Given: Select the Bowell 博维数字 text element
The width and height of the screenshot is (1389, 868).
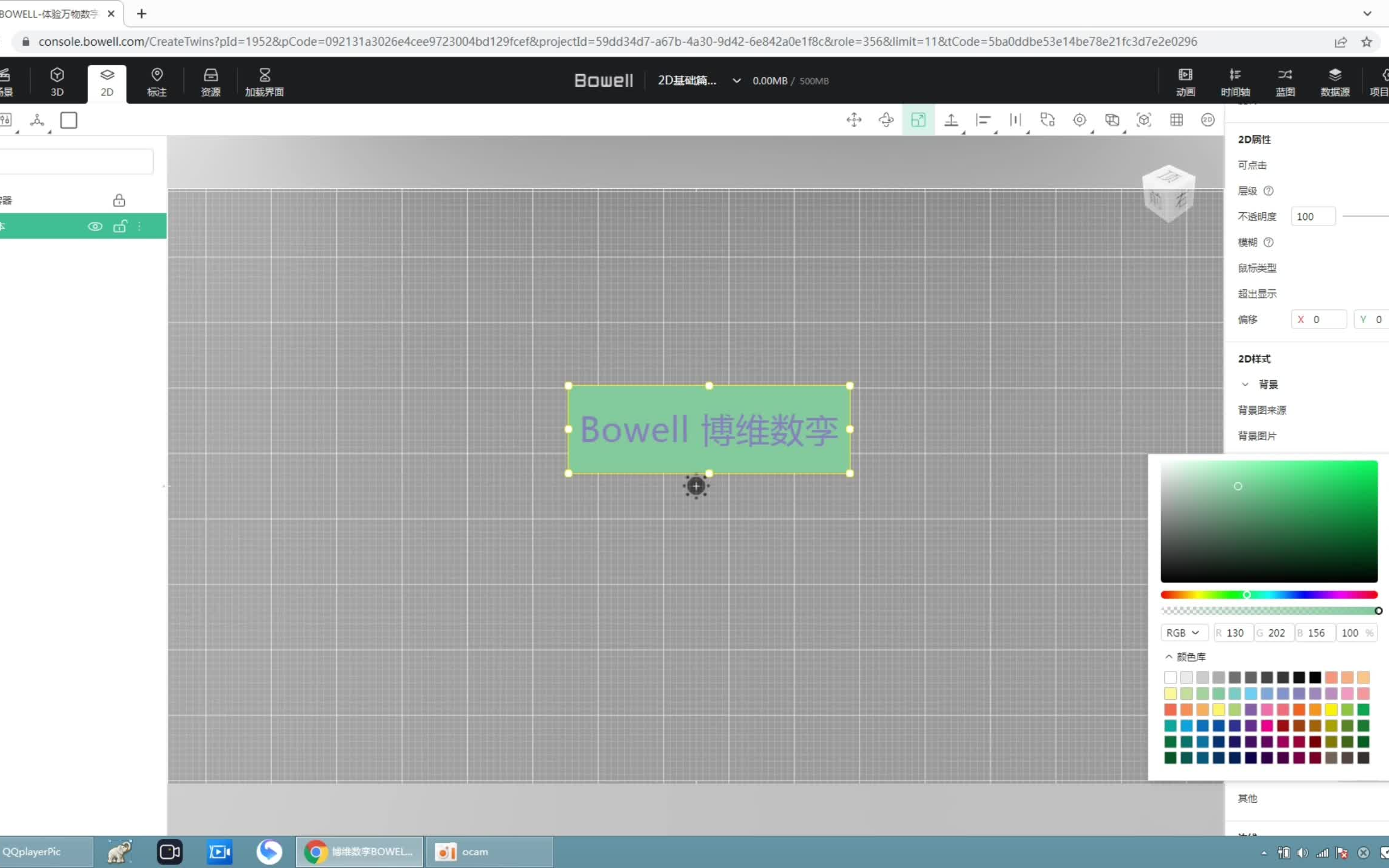Looking at the screenshot, I should click(x=709, y=429).
